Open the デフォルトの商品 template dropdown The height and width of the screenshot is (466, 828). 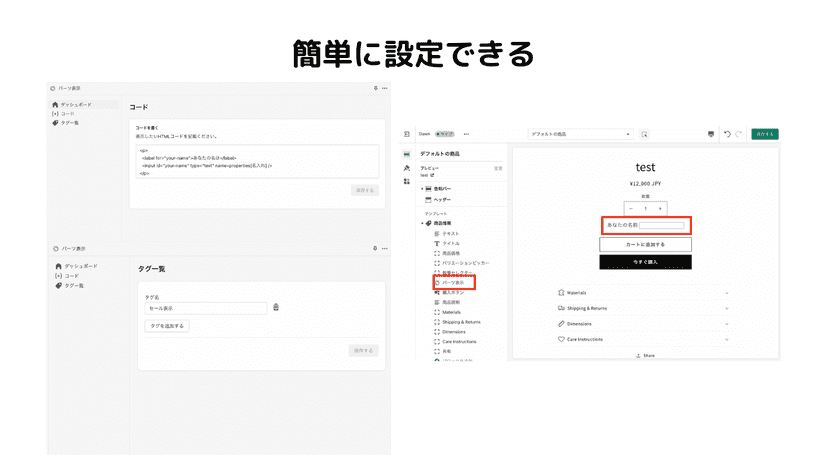click(580, 134)
